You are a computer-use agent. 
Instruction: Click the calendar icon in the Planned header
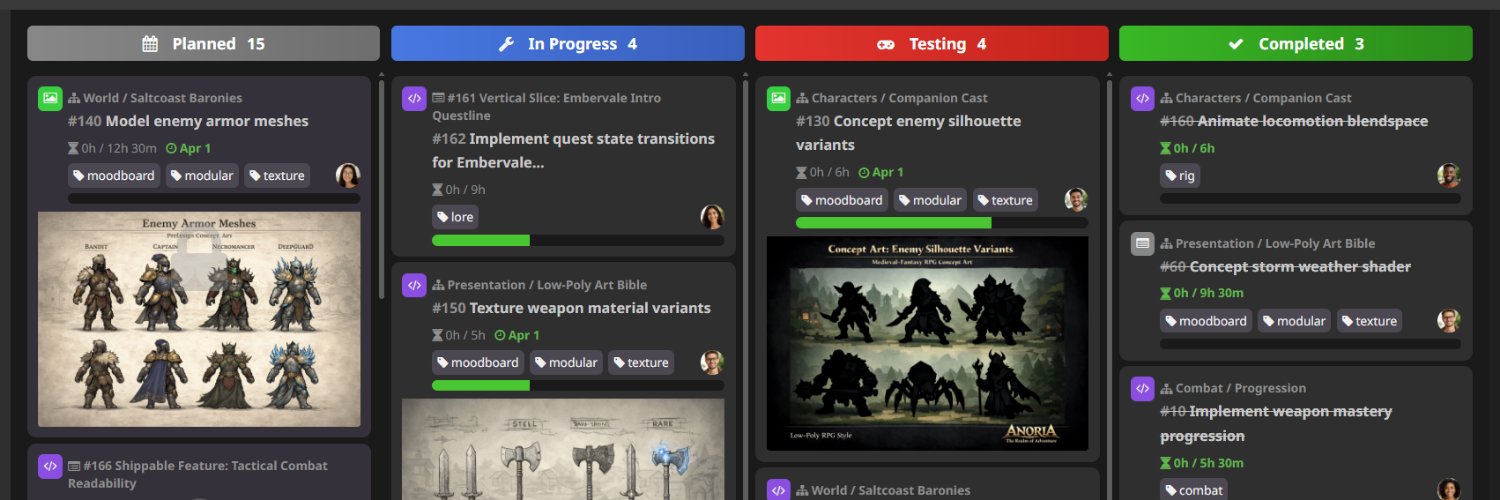pos(150,44)
